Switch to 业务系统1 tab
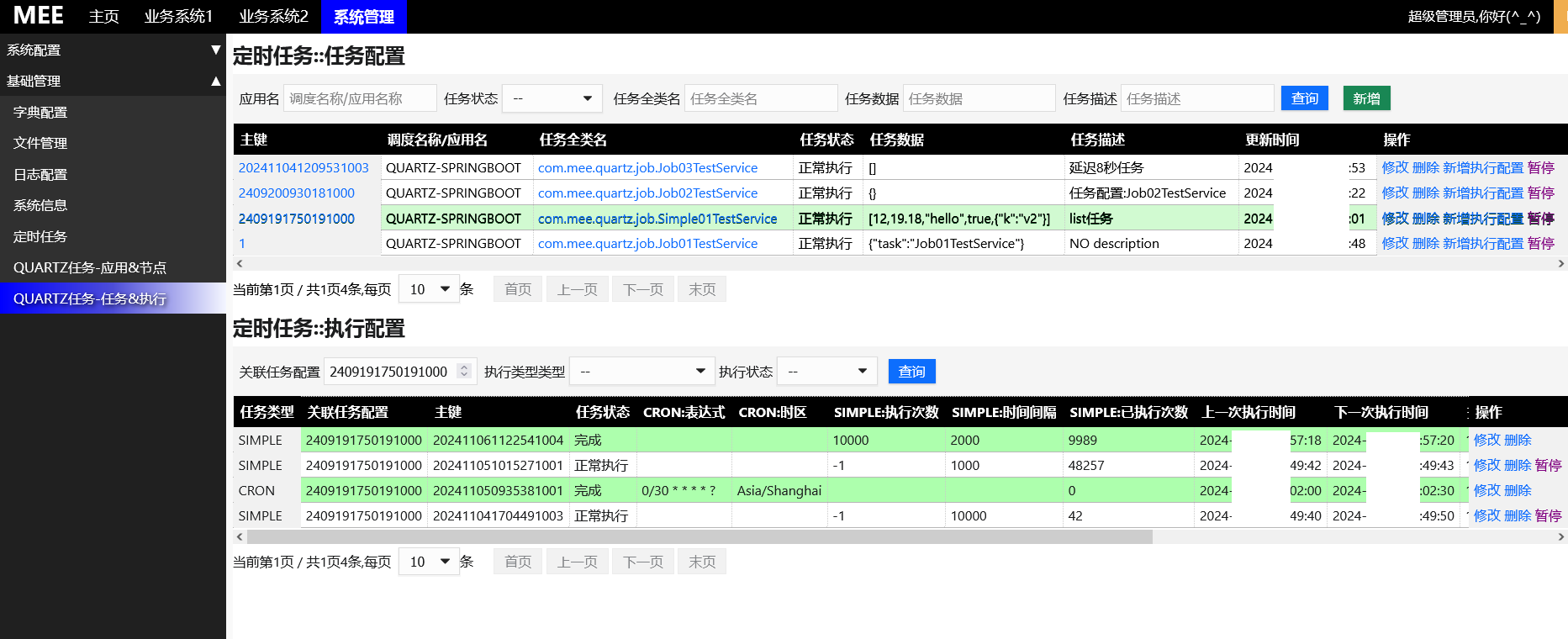This screenshot has height=639, width=1568. [x=178, y=17]
